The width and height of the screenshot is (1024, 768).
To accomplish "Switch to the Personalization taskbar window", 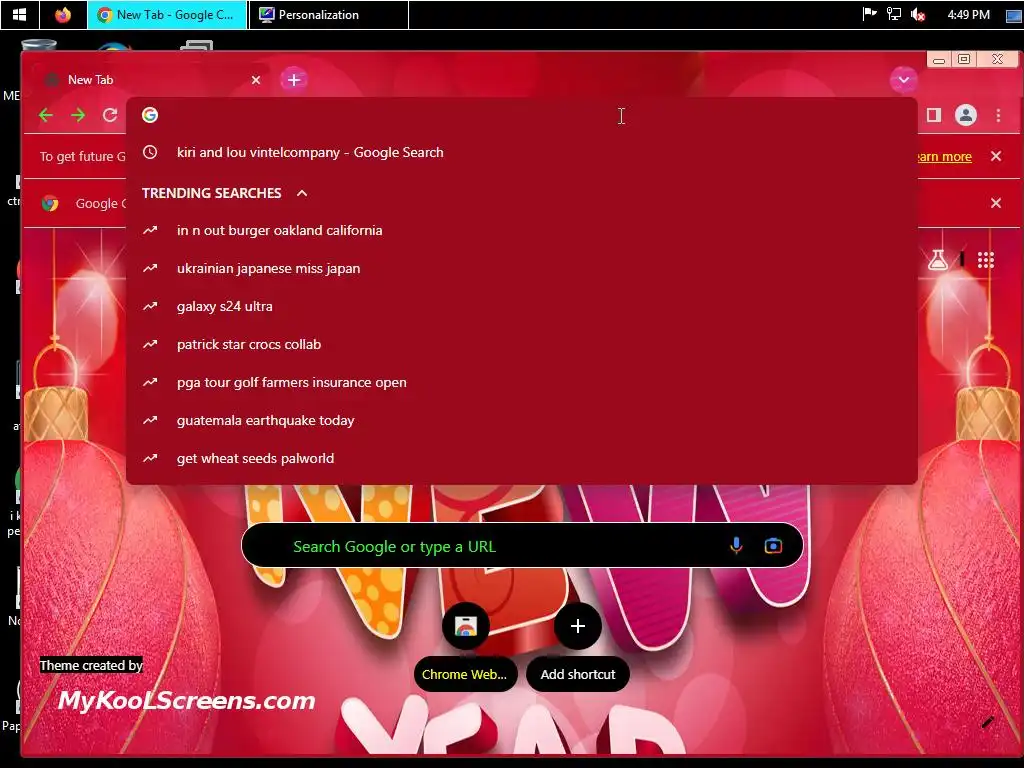I will (328, 14).
